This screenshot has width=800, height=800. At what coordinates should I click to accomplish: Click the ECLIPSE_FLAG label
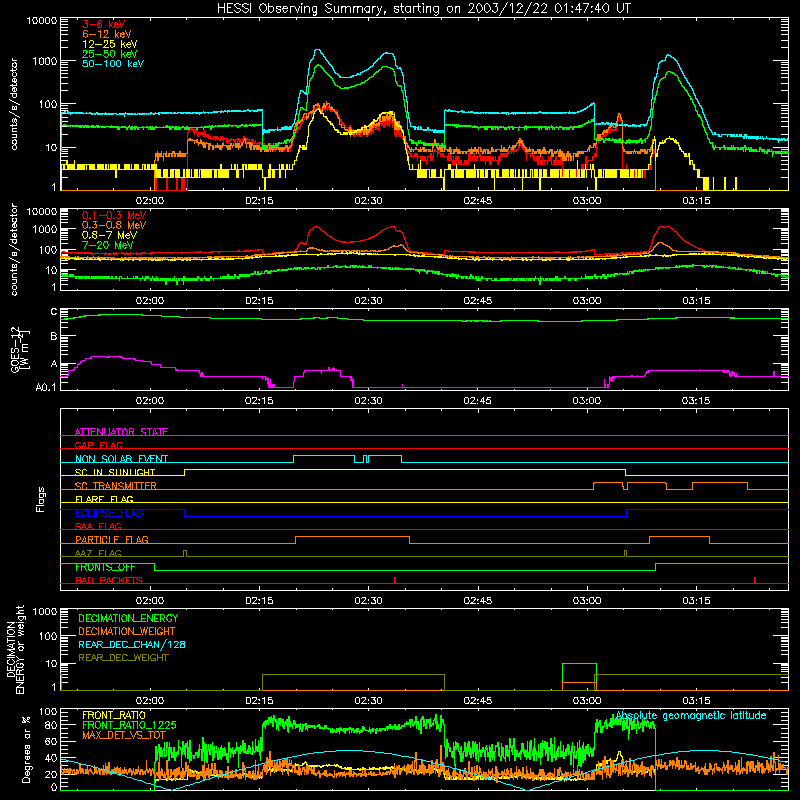click(x=109, y=513)
